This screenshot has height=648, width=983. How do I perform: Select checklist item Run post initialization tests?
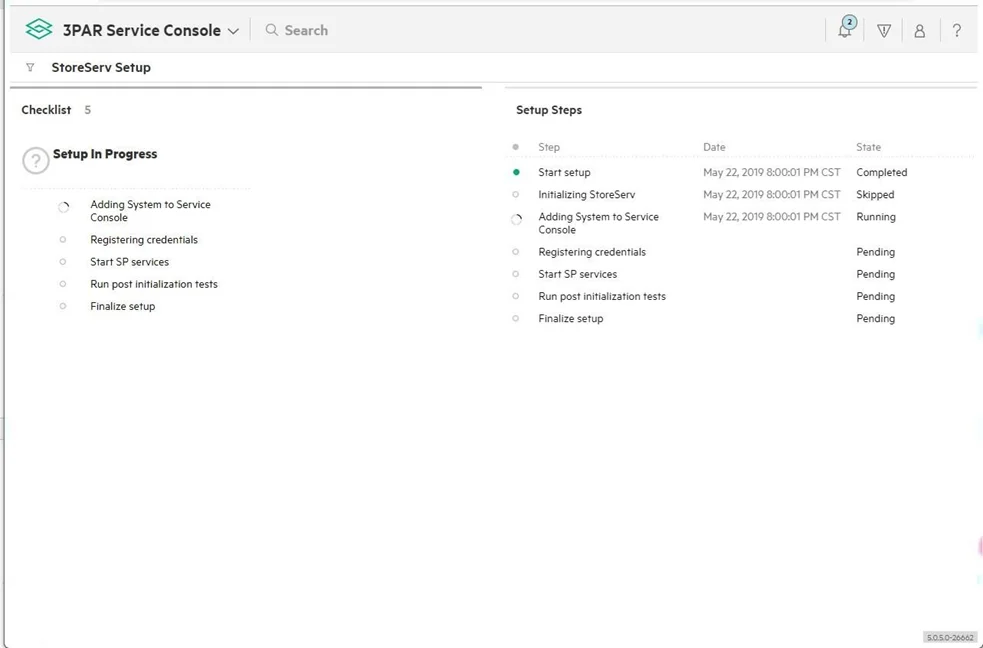(x=154, y=284)
